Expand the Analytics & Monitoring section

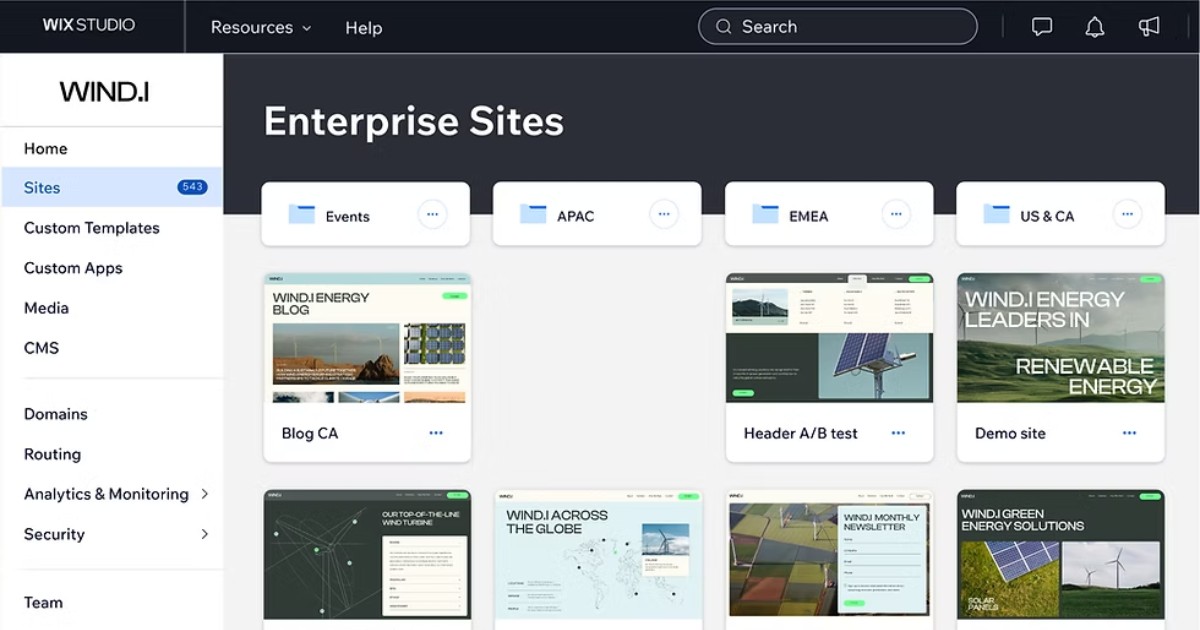[105, 494]
